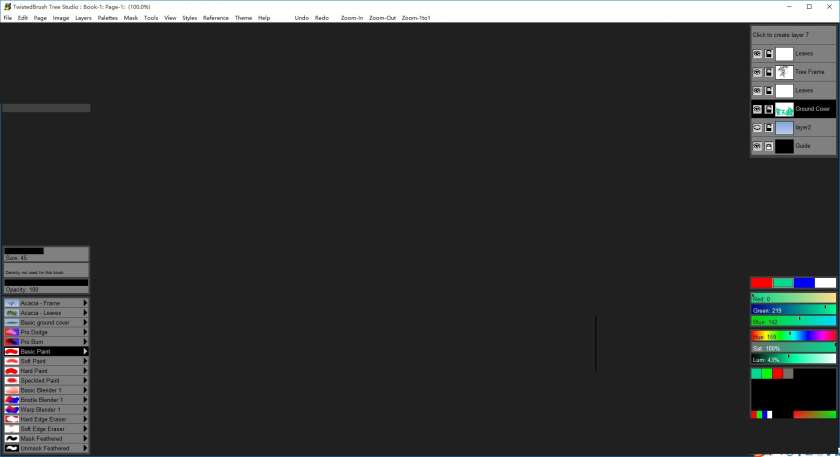840x457 pixels.
Task: Click the Undo button
Action: tap(302, 18)
